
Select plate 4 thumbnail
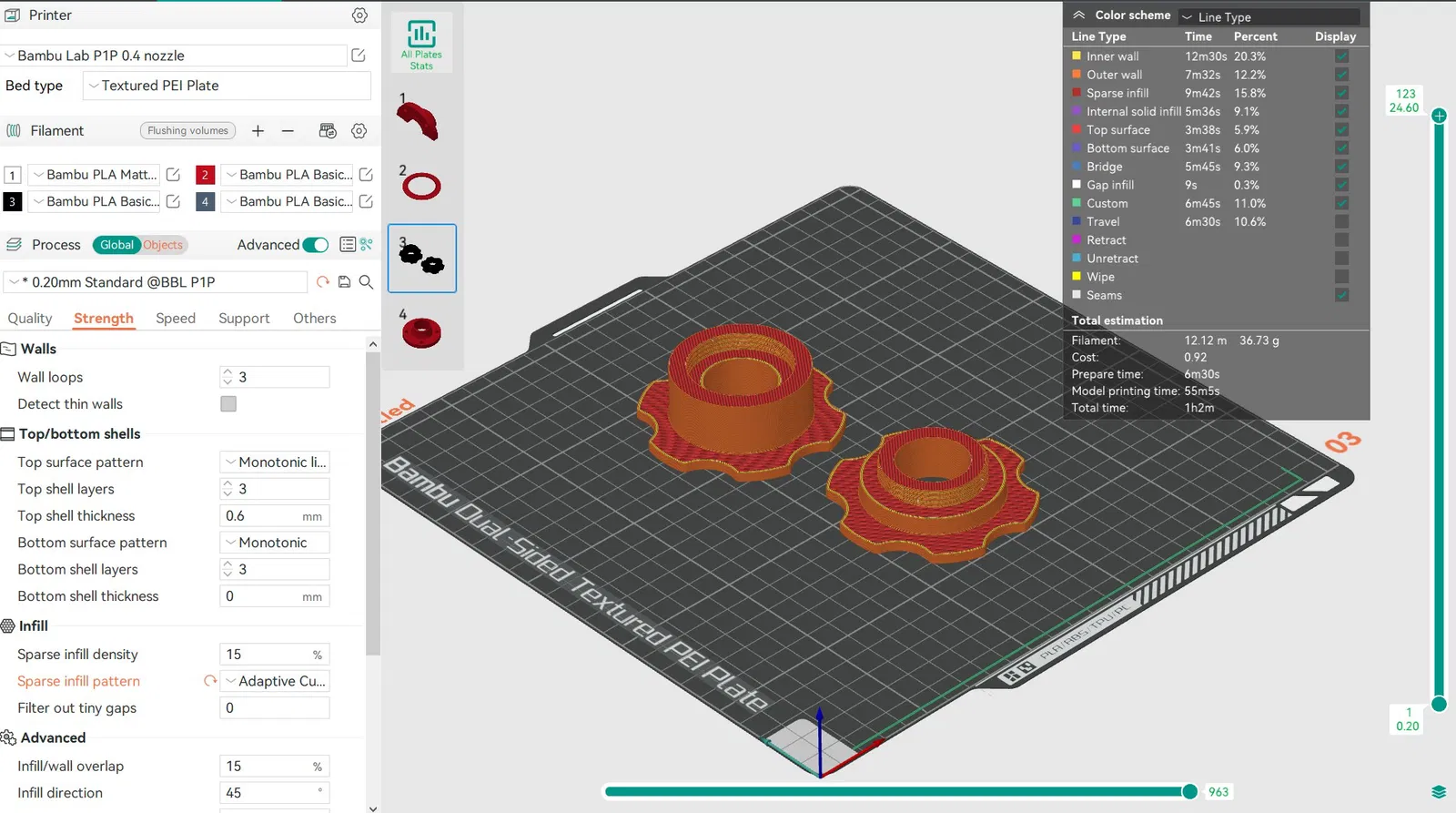click(421, 330)
